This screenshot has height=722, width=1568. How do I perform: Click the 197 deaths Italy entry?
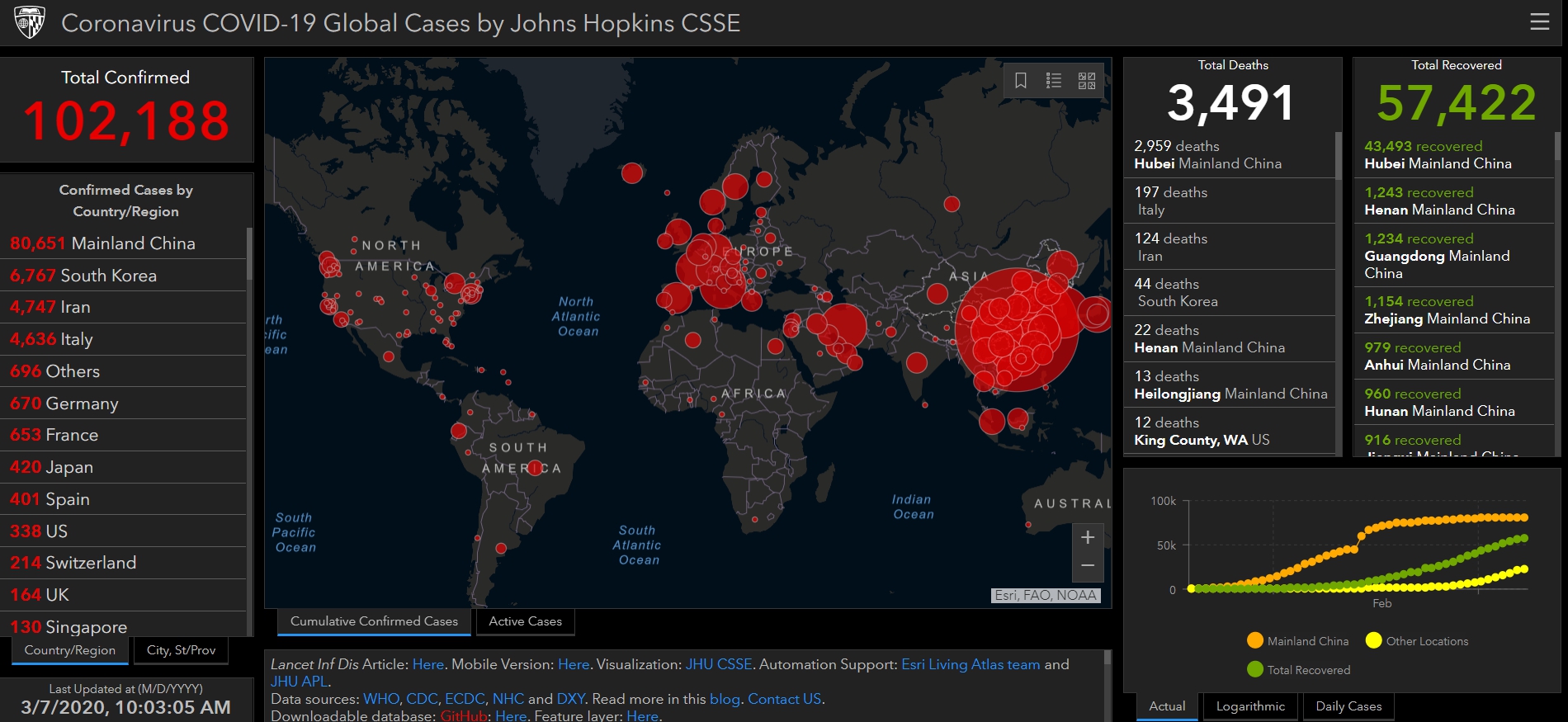[1230, 201]
